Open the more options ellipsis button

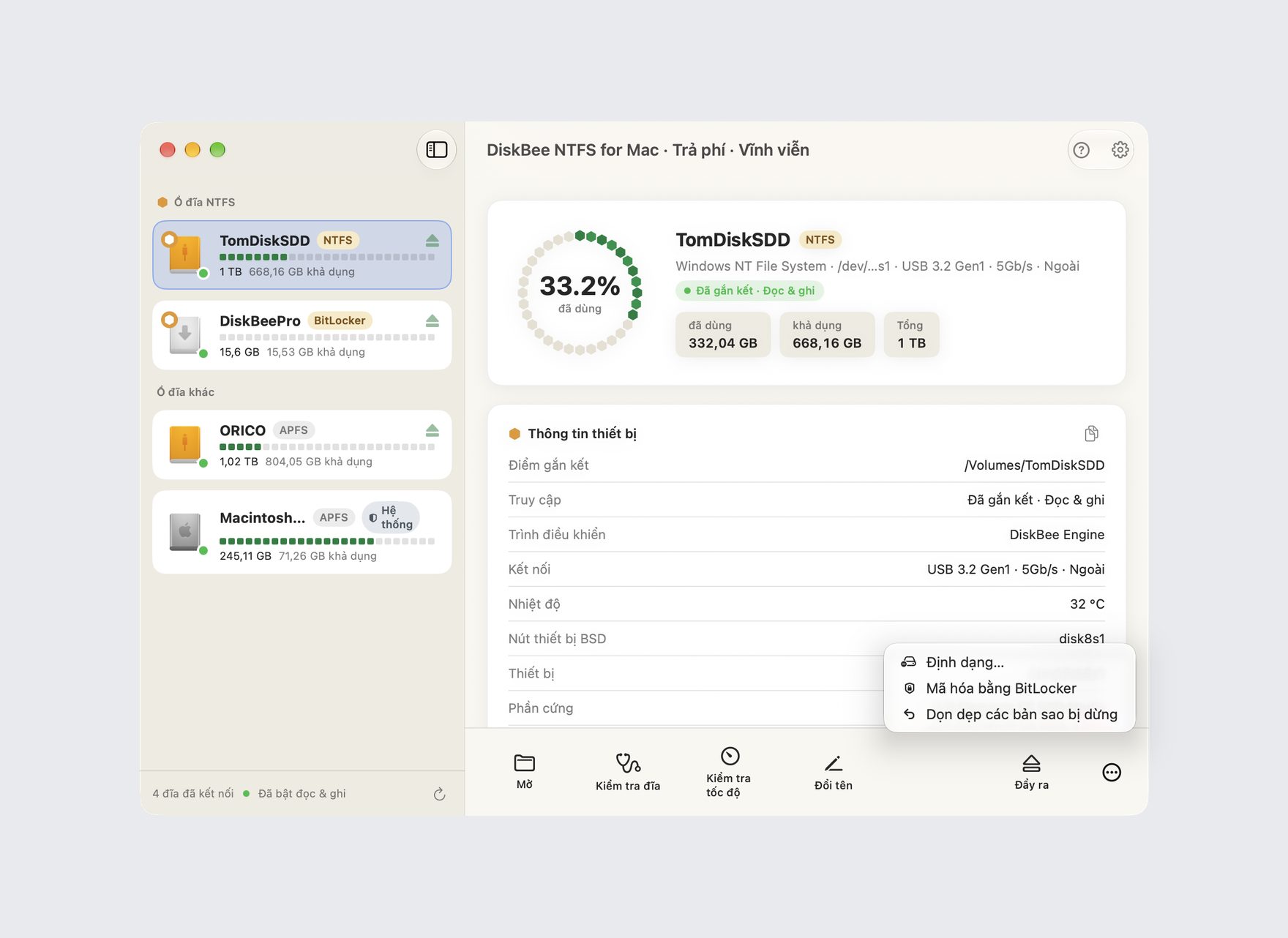coord(1112,773)
